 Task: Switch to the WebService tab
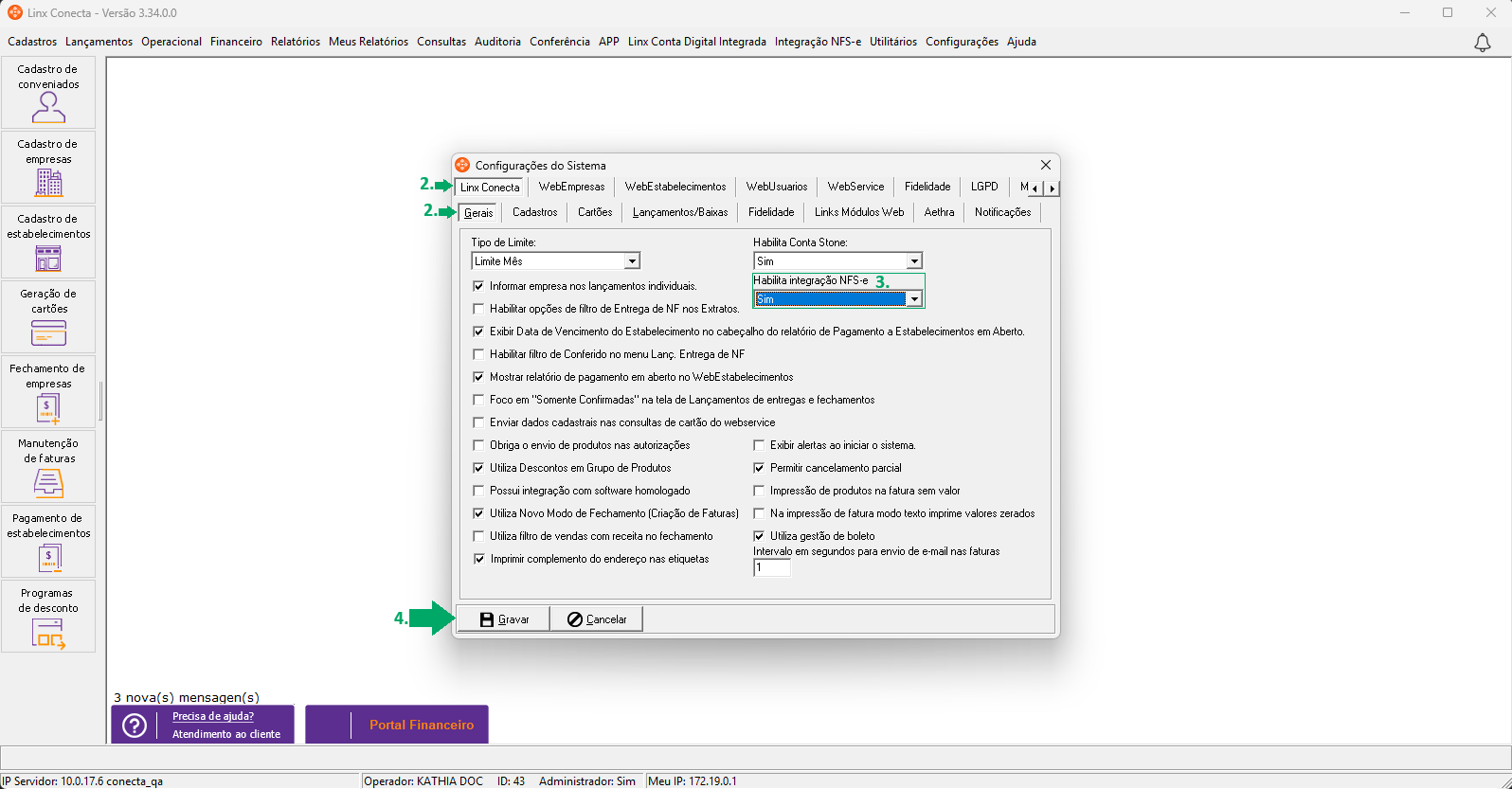[855, 187]
